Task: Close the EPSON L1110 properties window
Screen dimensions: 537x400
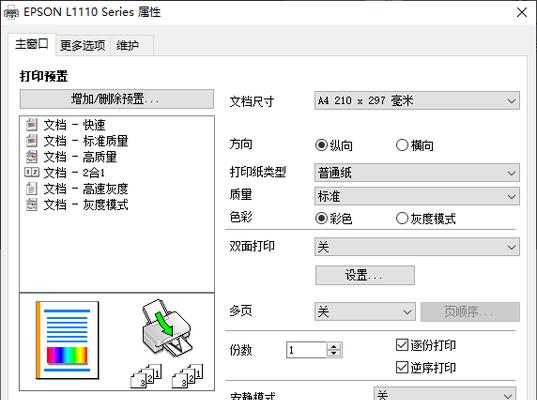Action: coord(522,12)
